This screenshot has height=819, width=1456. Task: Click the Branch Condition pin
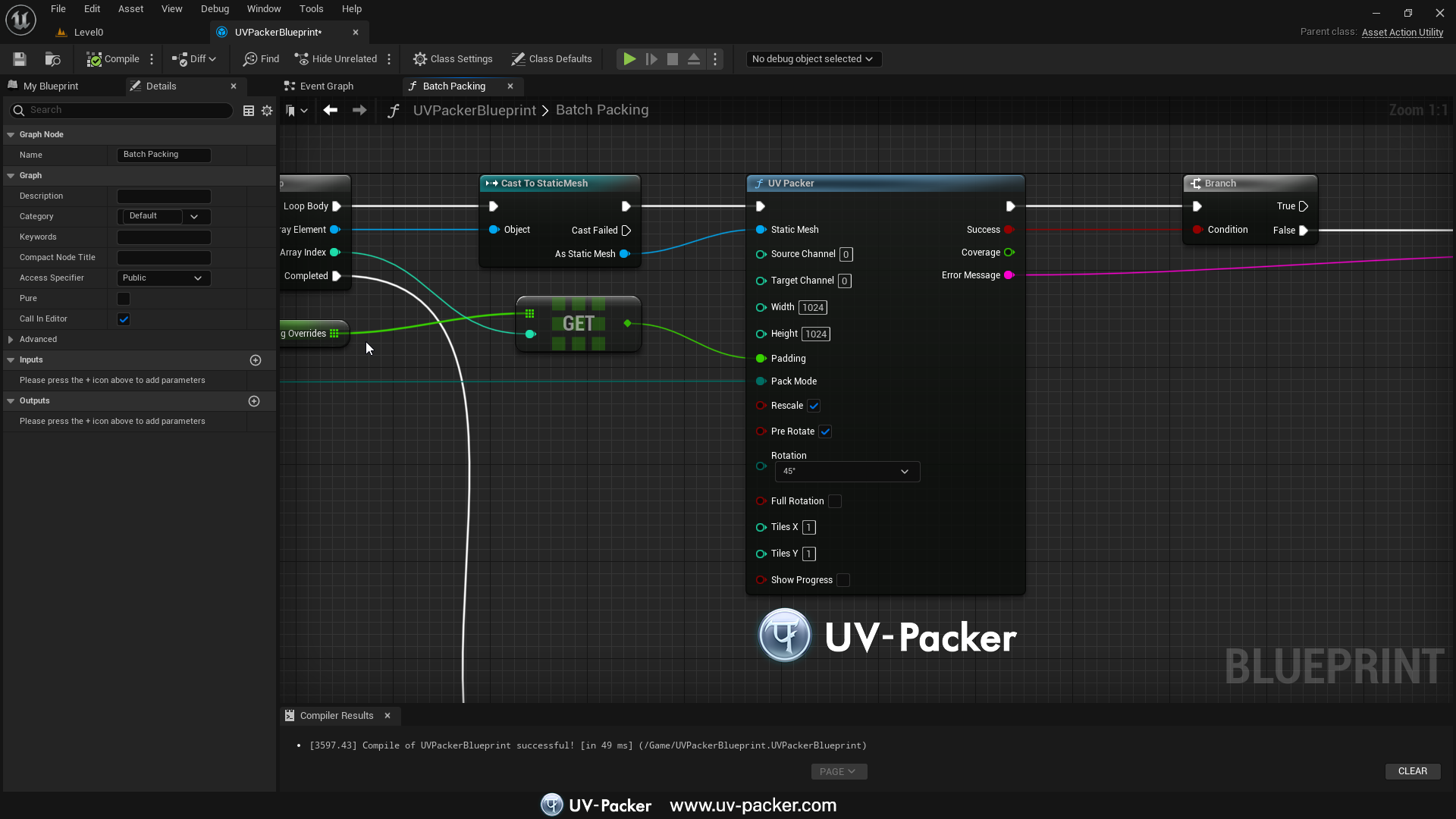tap(1197, 230)
